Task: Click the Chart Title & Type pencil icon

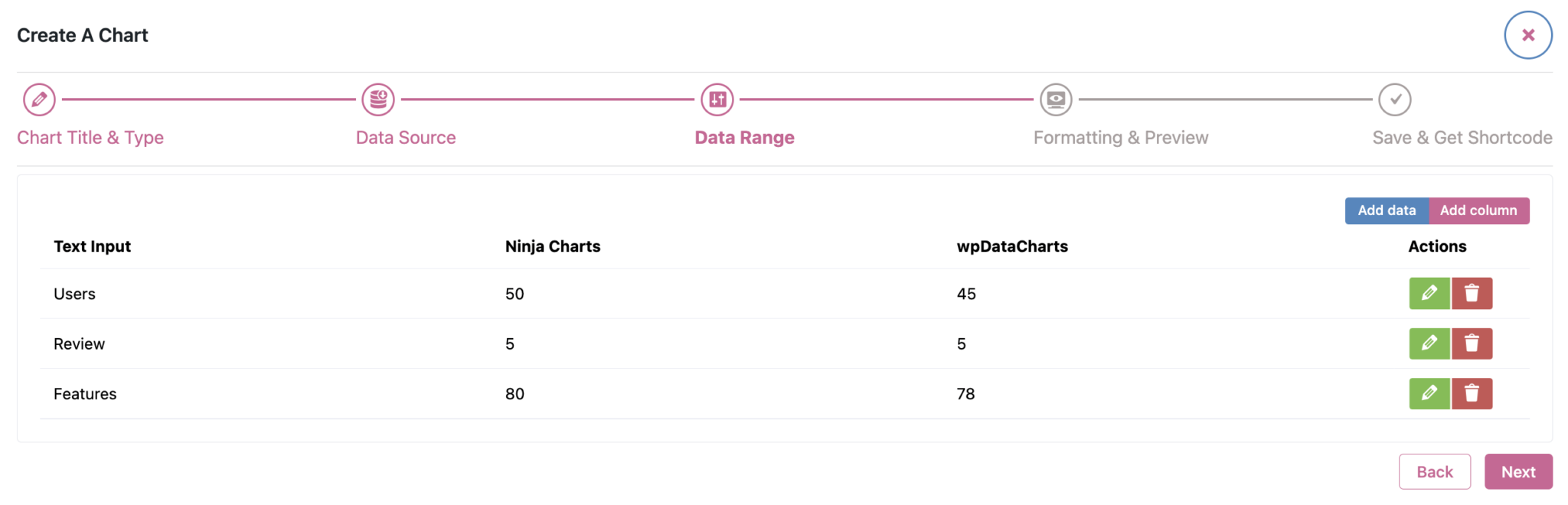Action: (39, 99)
